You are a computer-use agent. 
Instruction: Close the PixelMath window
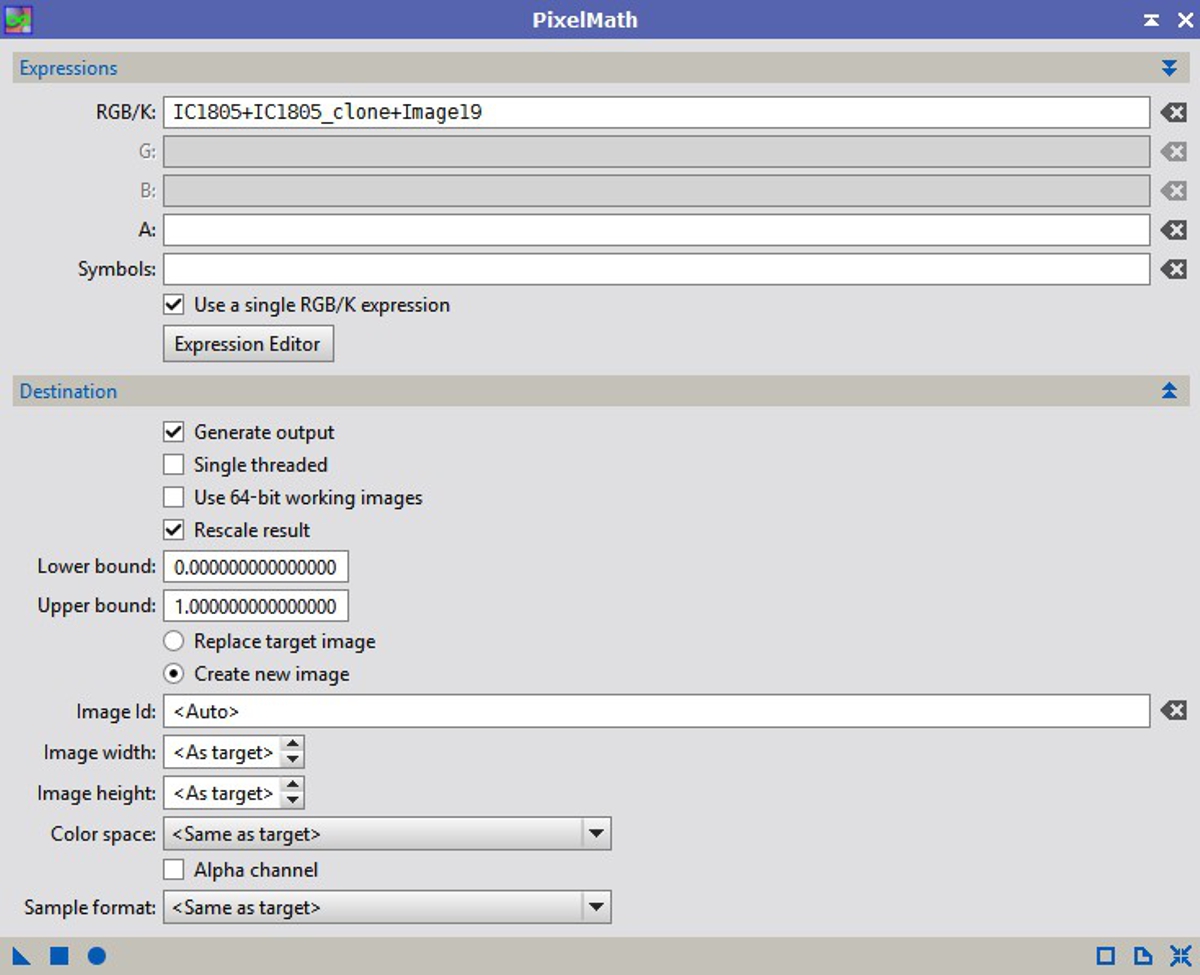[1185, 20]
